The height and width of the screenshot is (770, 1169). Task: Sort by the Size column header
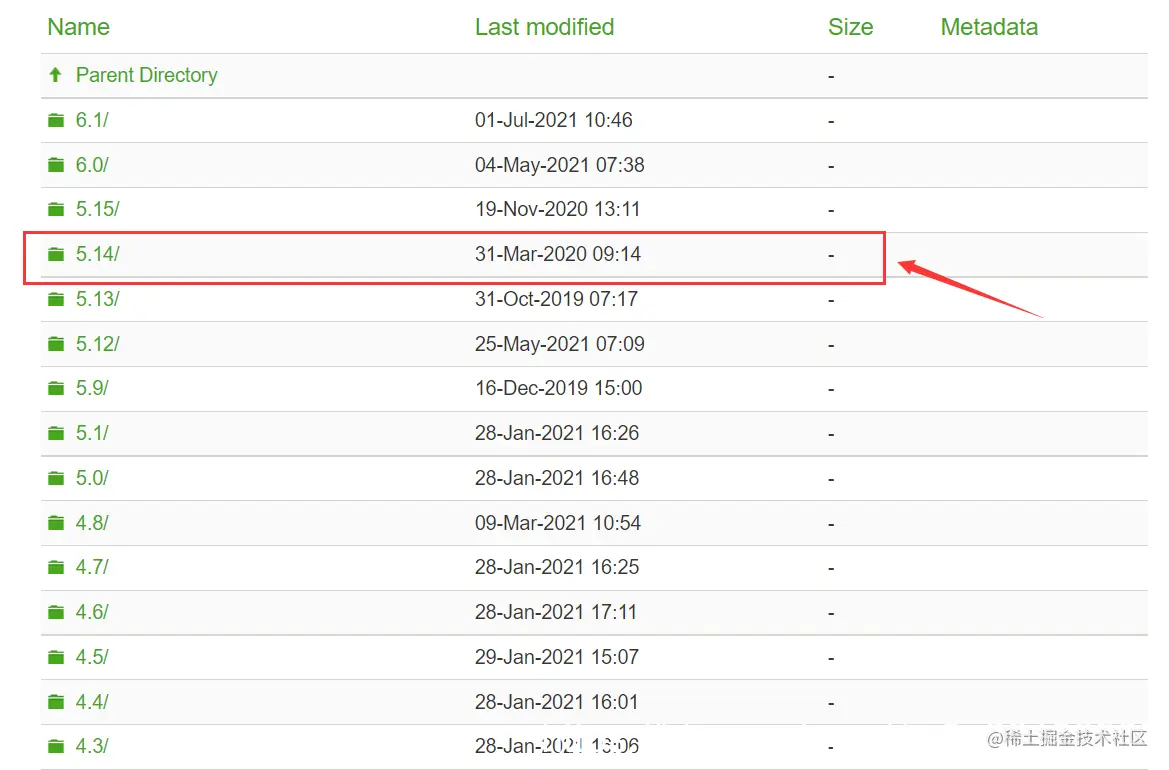(850, 27)
